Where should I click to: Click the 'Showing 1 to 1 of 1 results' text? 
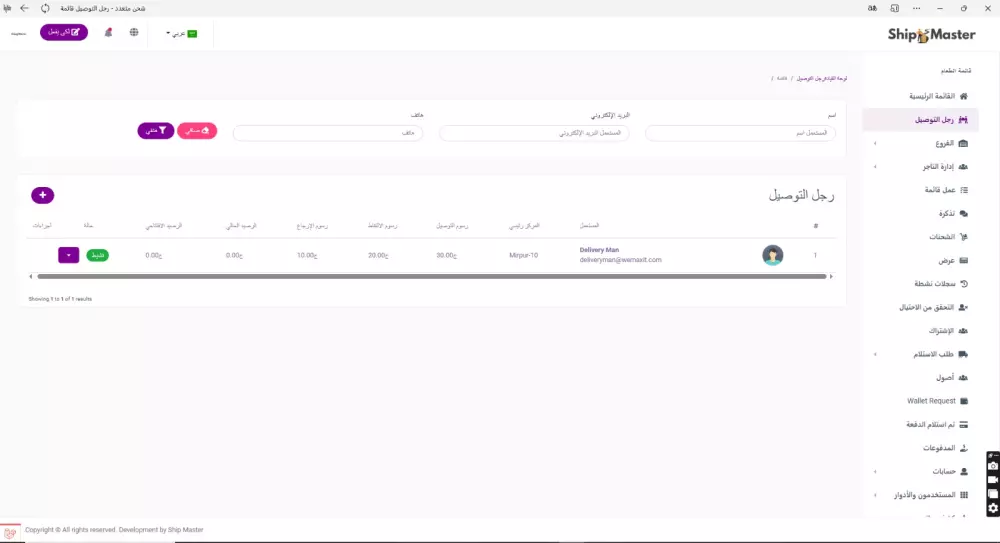(x=60, y=299)
